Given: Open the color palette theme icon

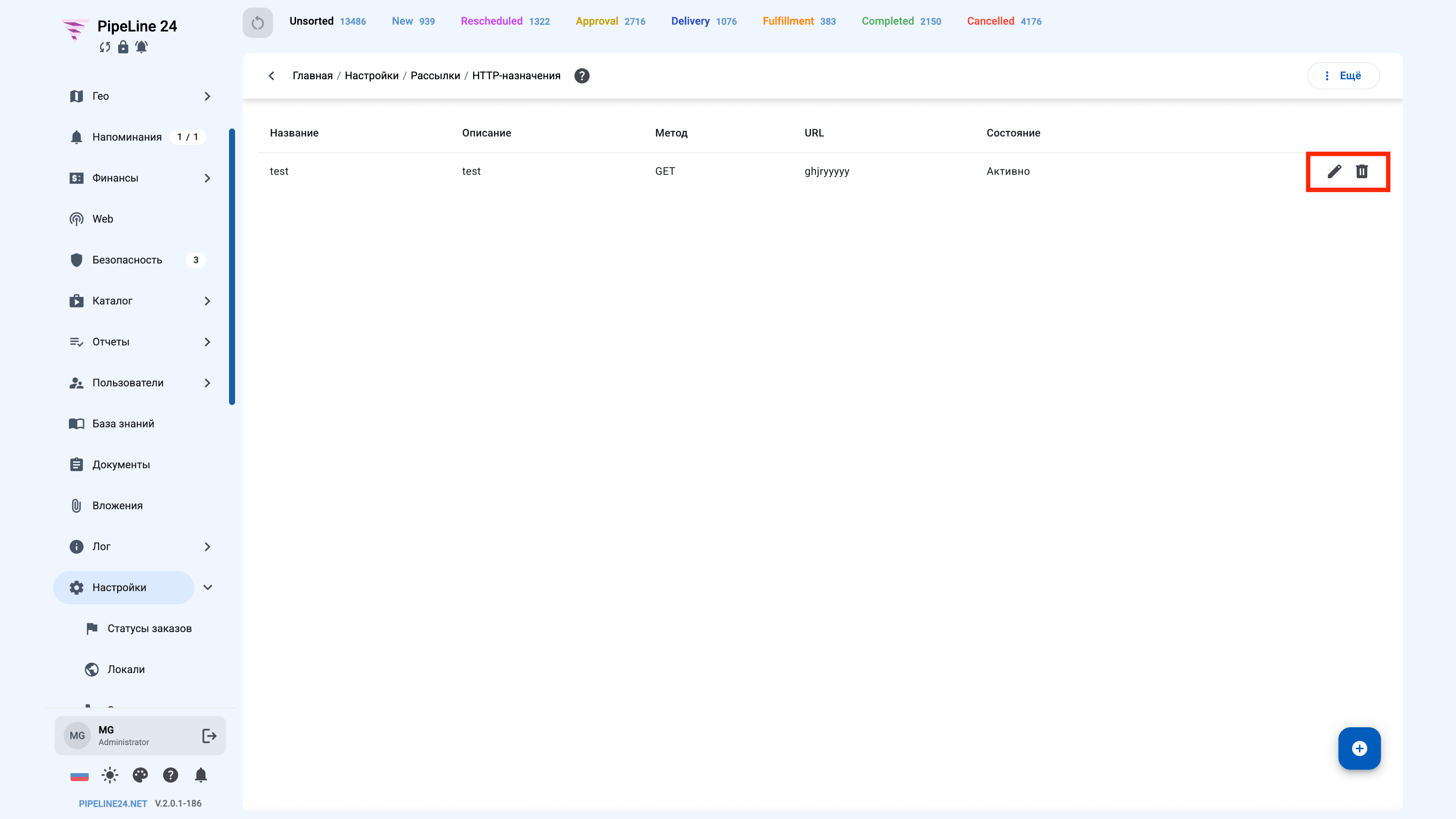Looking at the screenshot, I should pyautogui.click(x=140, y=775).
